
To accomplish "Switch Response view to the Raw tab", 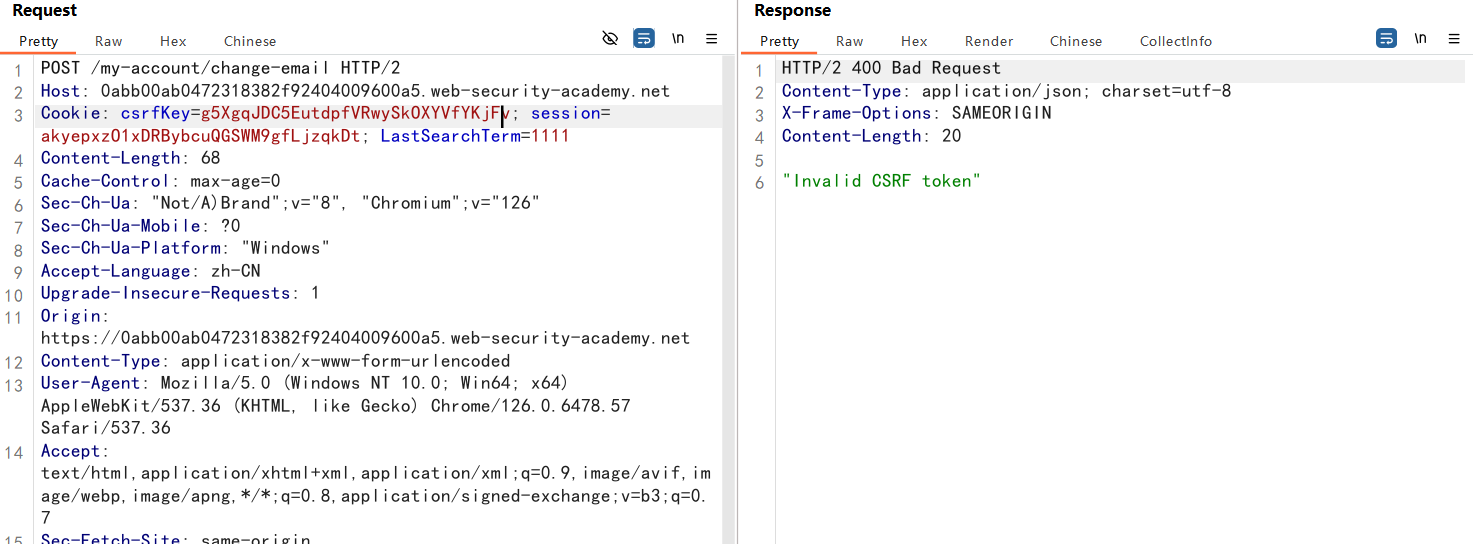I will coord(850,41).
